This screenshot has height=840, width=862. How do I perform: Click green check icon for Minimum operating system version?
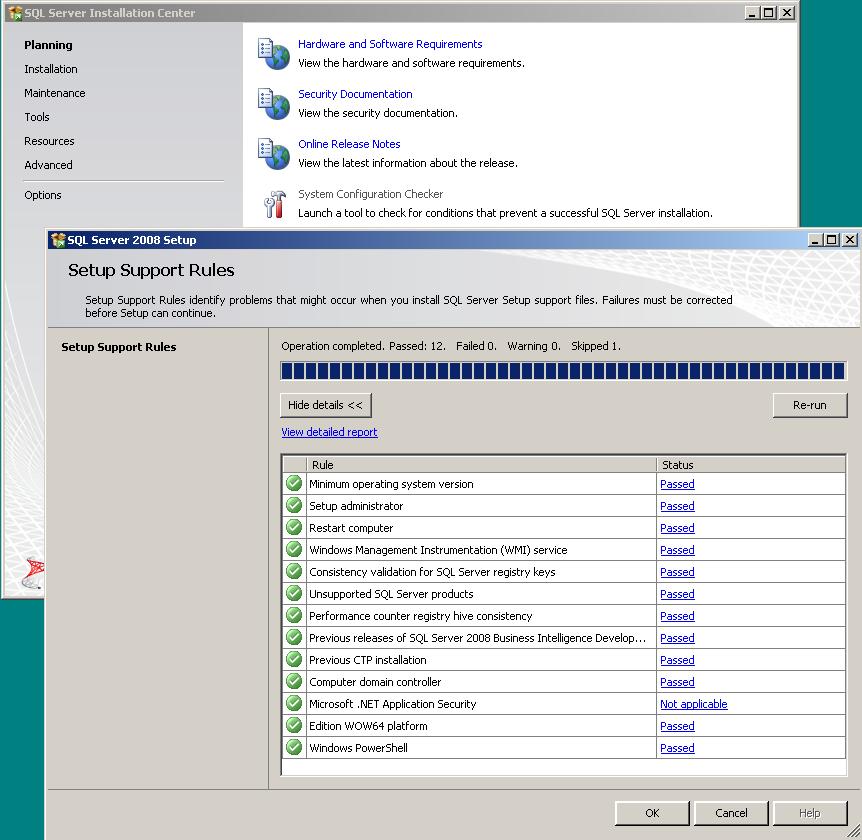294,484
